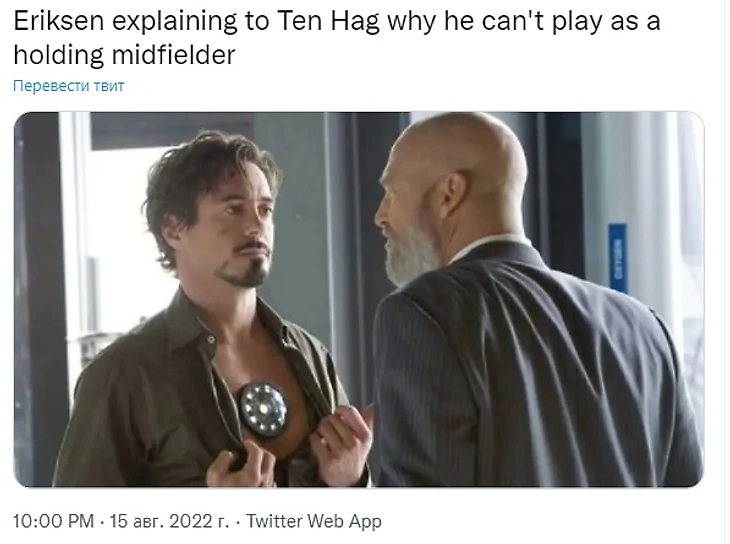Click the small button on the olive shirt
Screen dimensions: 730x544
tap(211, 340)
